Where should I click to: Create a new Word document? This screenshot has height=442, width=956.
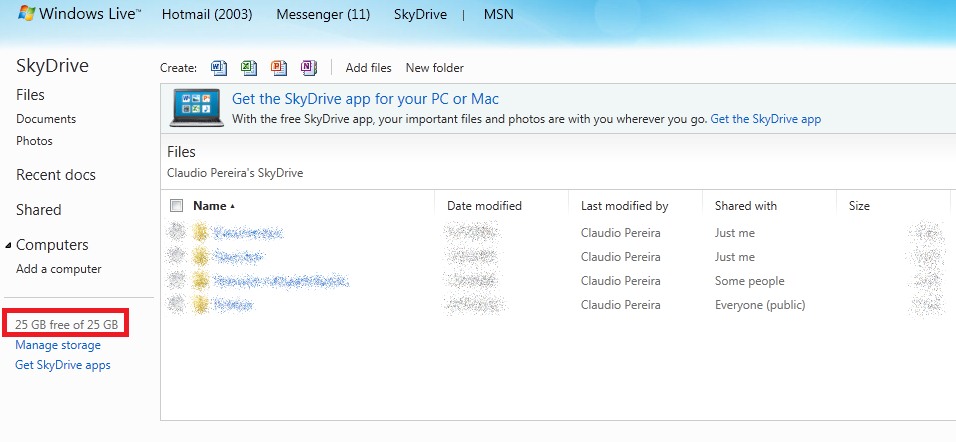click(x=219, y=68)
